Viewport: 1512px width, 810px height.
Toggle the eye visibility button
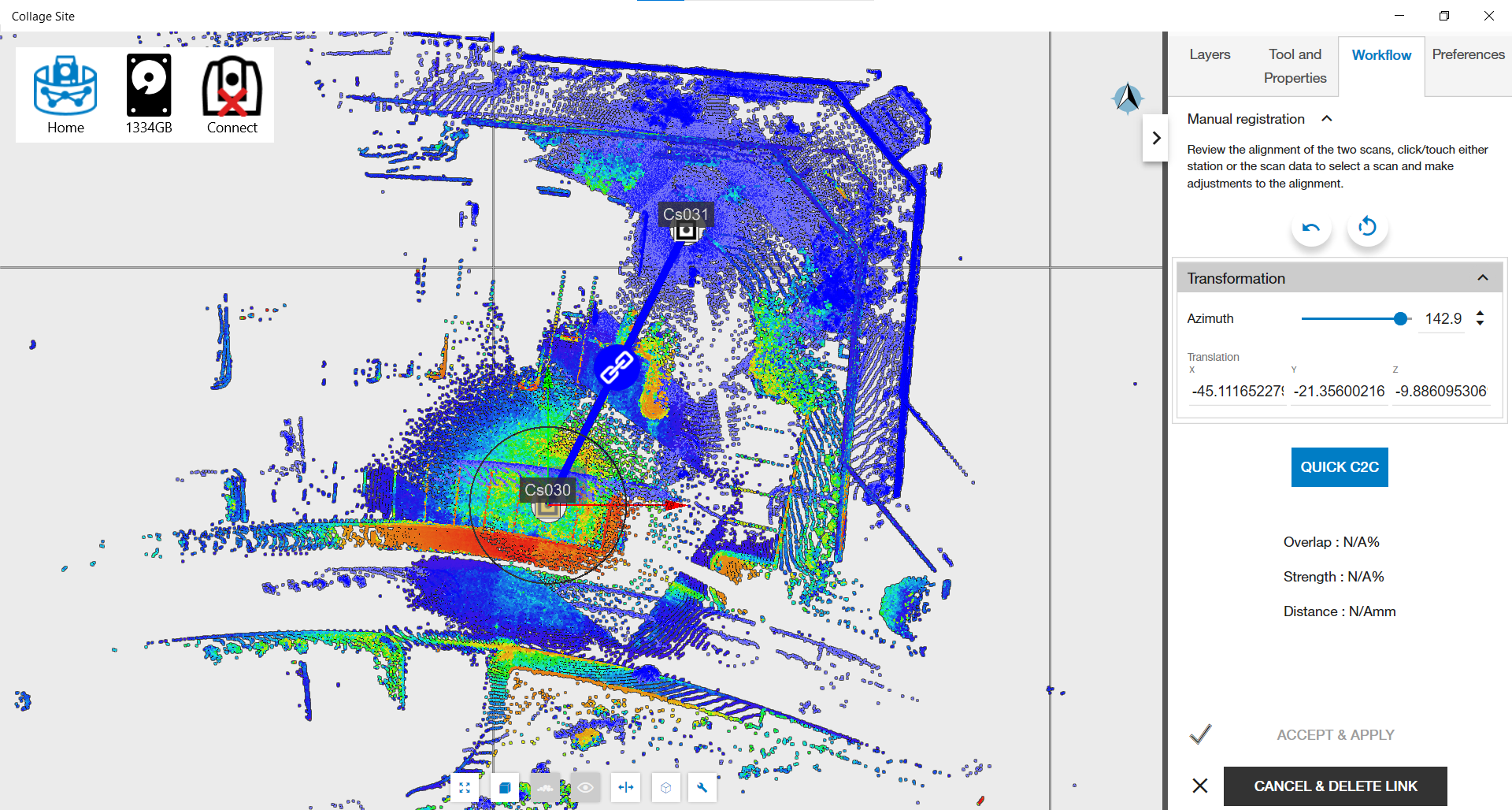(585, 787)
